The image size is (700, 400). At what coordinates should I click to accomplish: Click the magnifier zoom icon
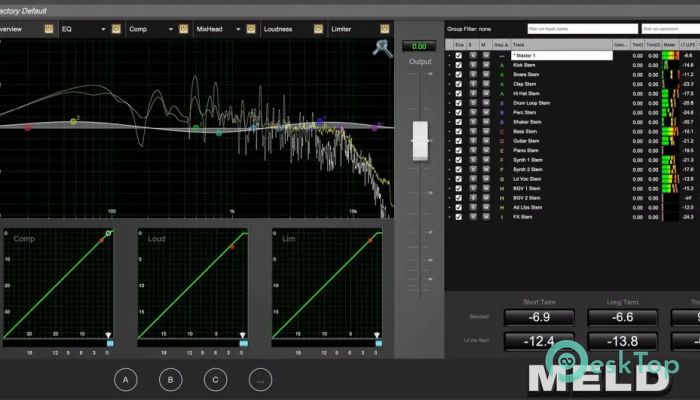click(x=382, y=50)
